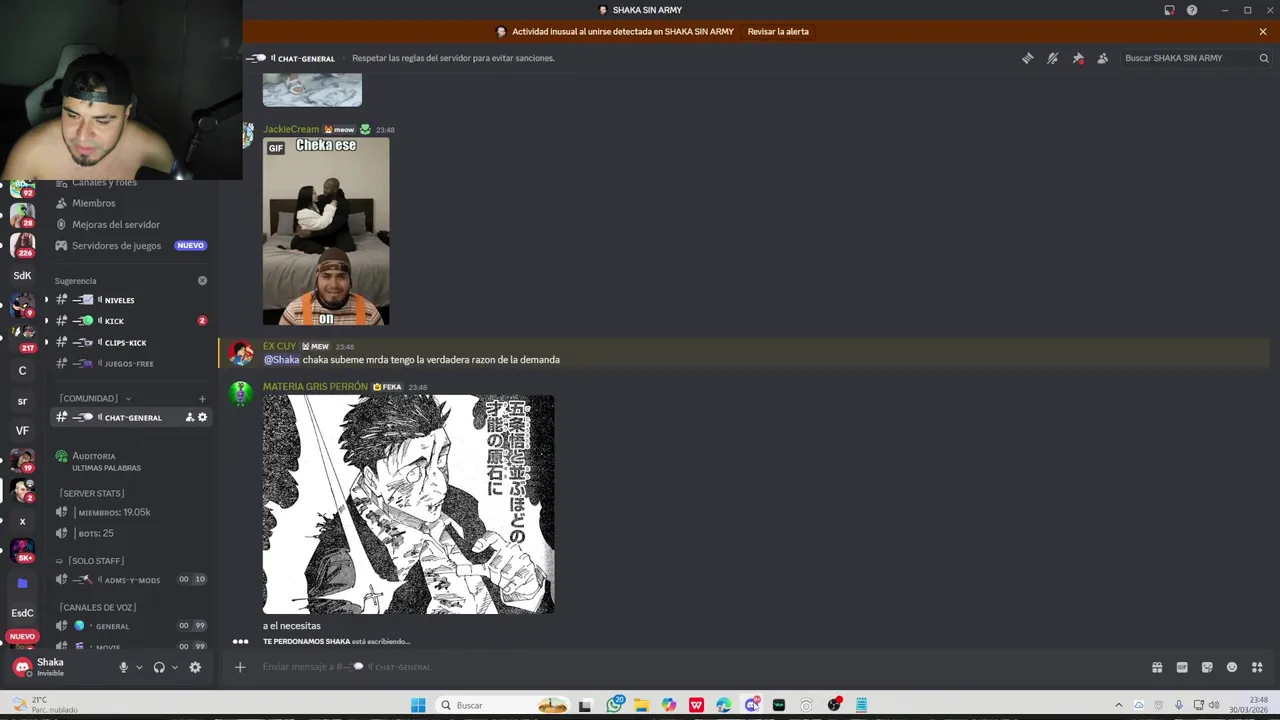Open JackieCream's Cheka ese GIF
Viewport: 1280px width, 720px height.
(x=326, y=231)
